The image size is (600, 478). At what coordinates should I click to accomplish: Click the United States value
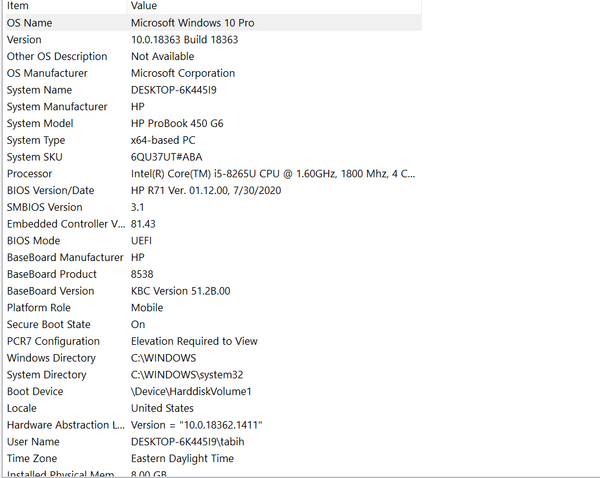tap(162, 408)
